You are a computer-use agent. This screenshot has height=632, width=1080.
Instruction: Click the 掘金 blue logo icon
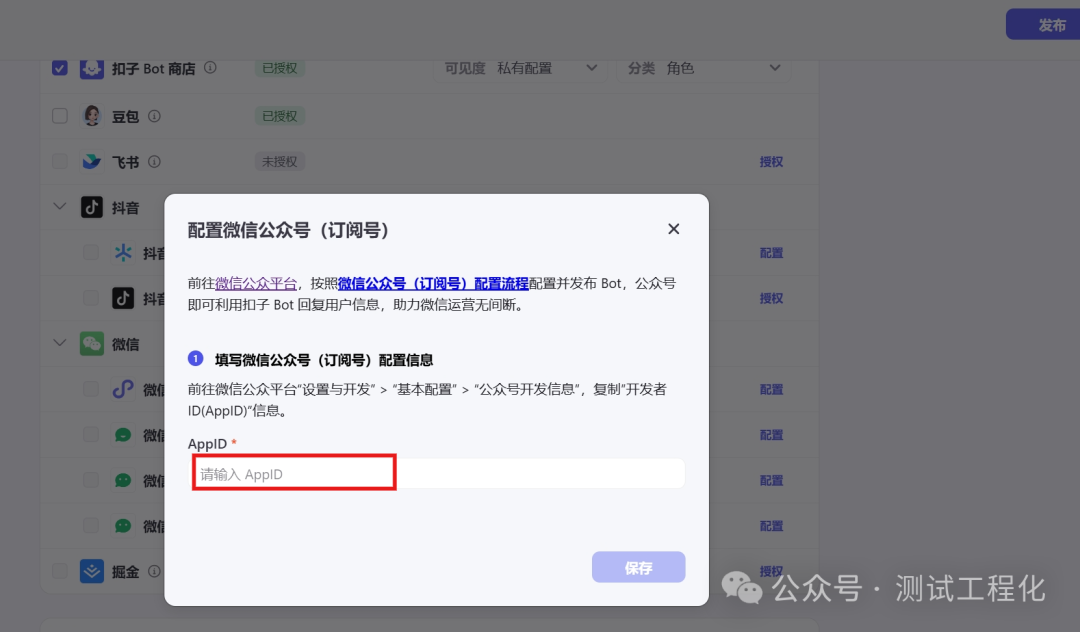coord(92,571)
